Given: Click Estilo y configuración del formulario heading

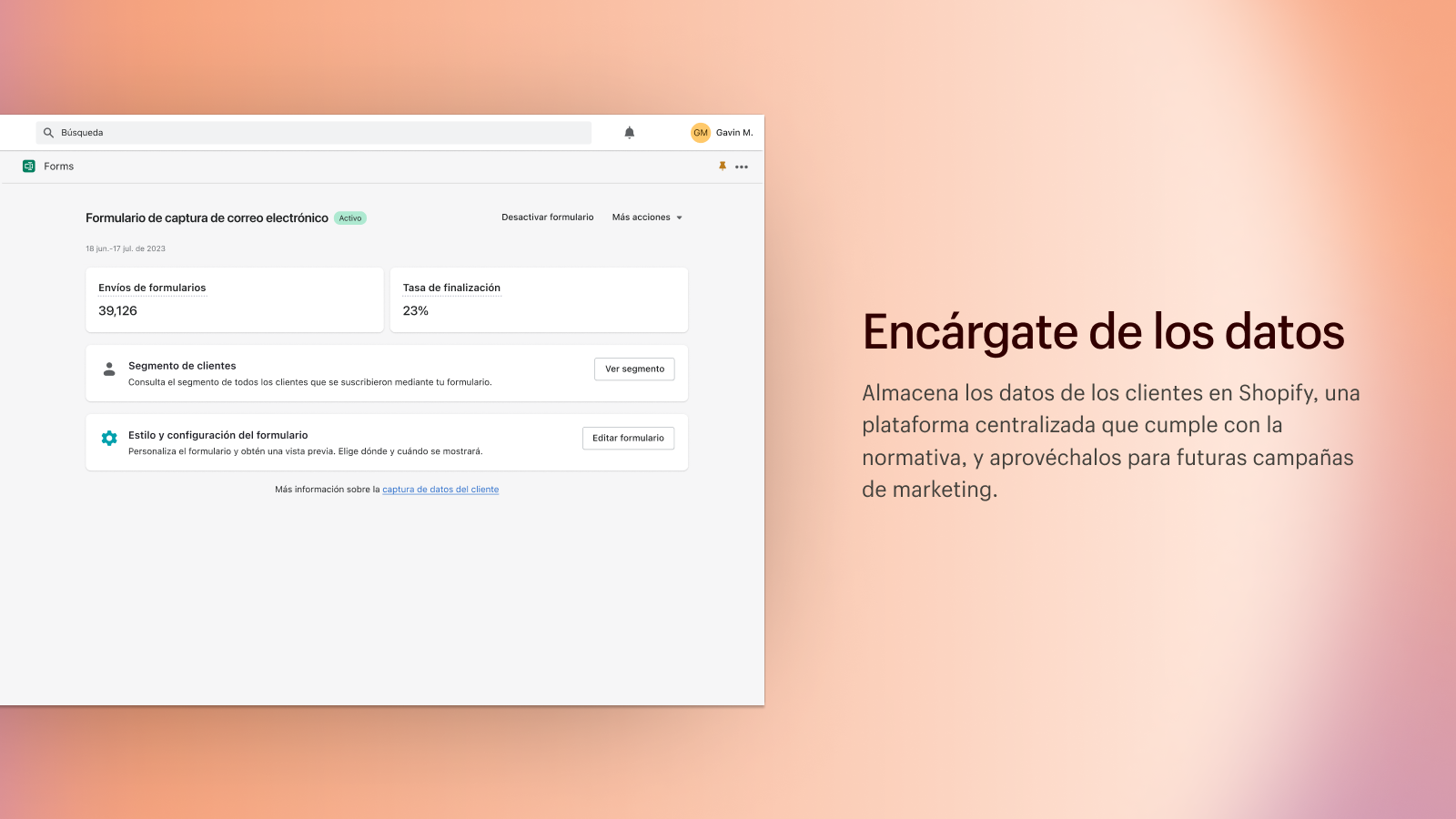Looking at the screenshot, I should pyautogui.click(x=218, y=435).
